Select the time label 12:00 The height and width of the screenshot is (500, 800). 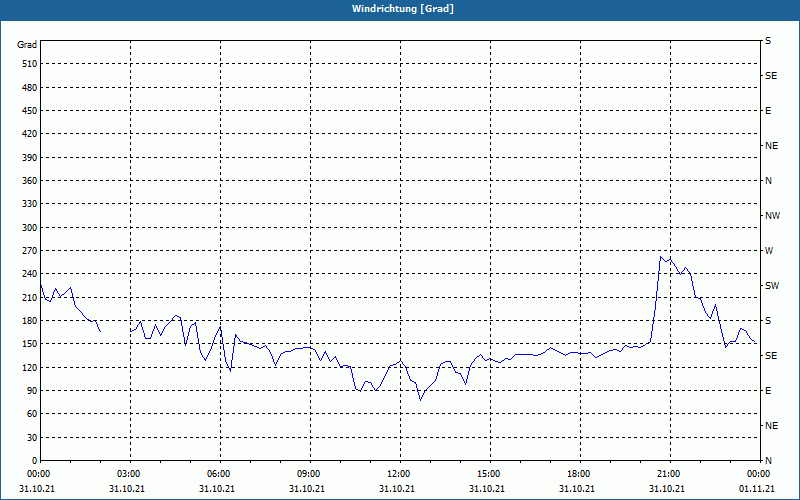(400, 473)
